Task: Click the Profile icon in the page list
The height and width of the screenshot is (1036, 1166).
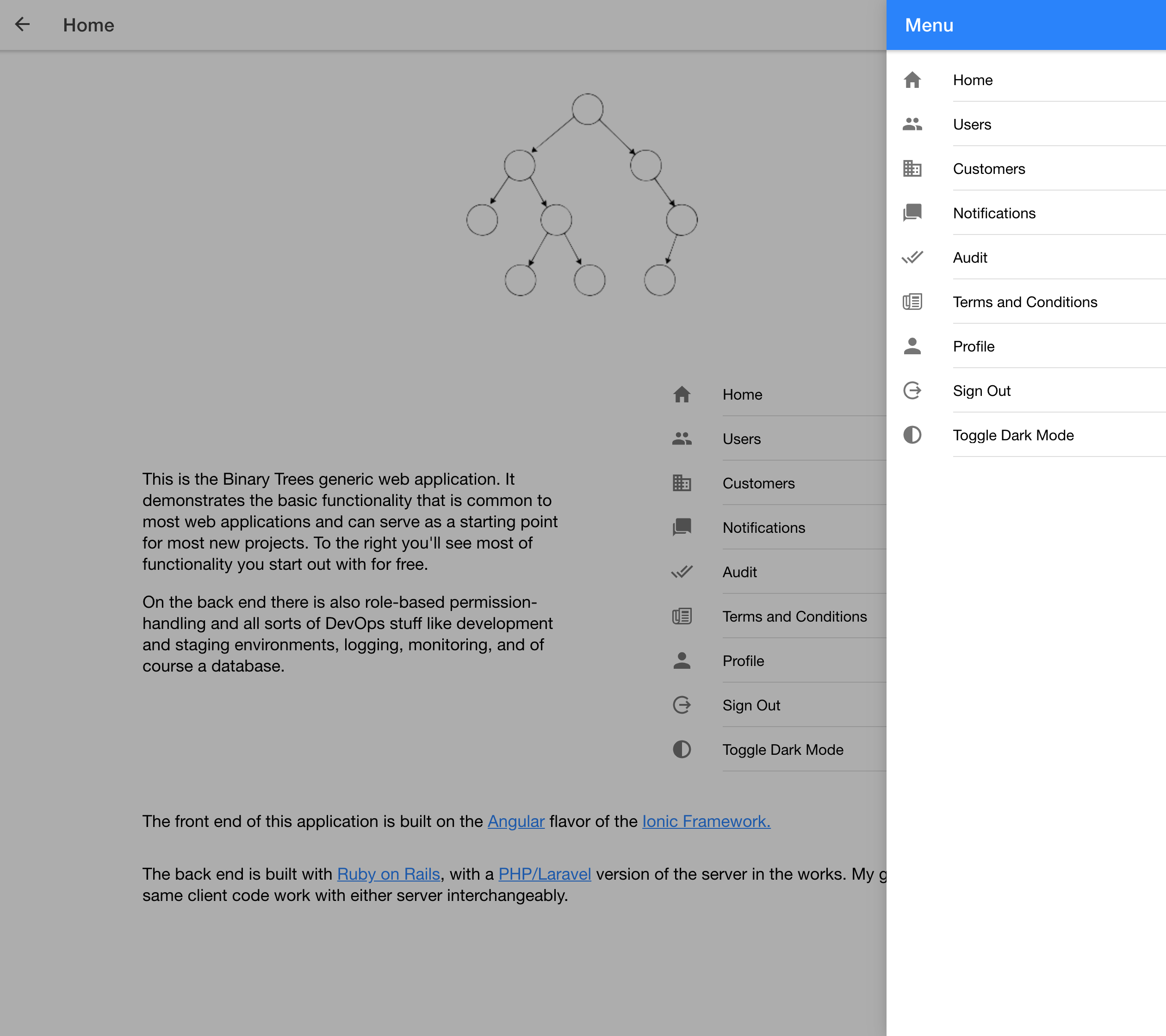Action: [682, 661]
